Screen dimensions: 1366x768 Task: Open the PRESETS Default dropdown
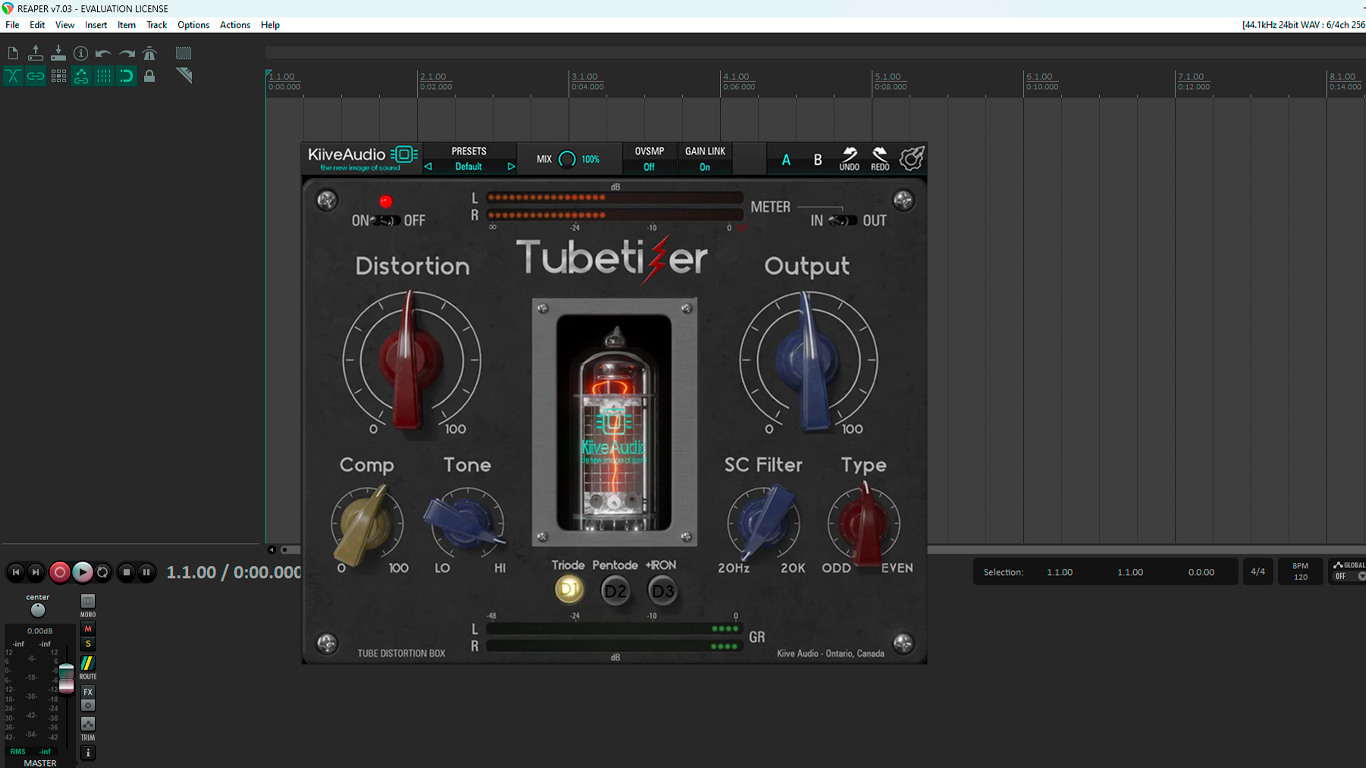[469, 167]
